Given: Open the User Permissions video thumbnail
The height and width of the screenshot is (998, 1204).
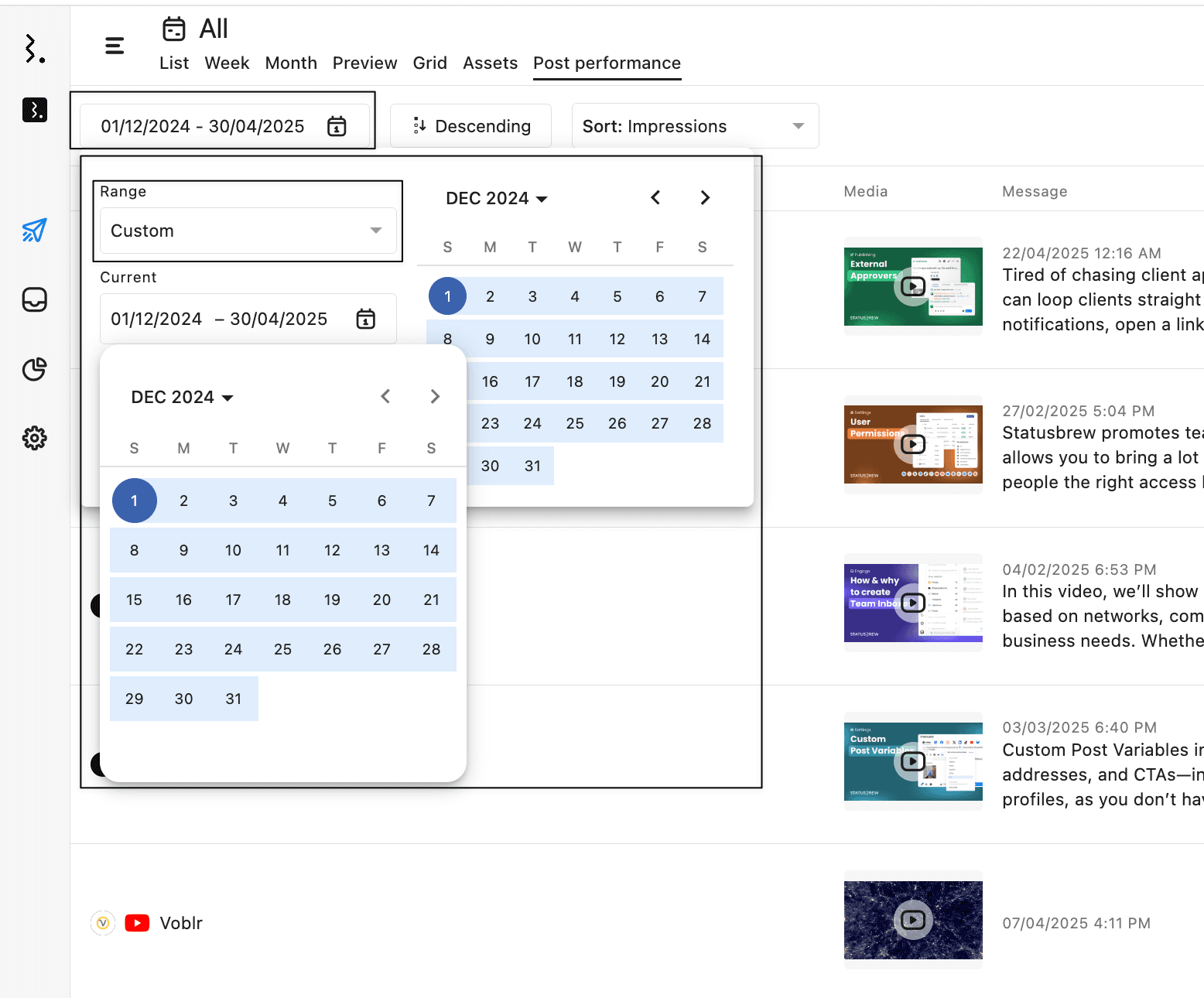Looking at the screenshot, I should tap(913, 444).
